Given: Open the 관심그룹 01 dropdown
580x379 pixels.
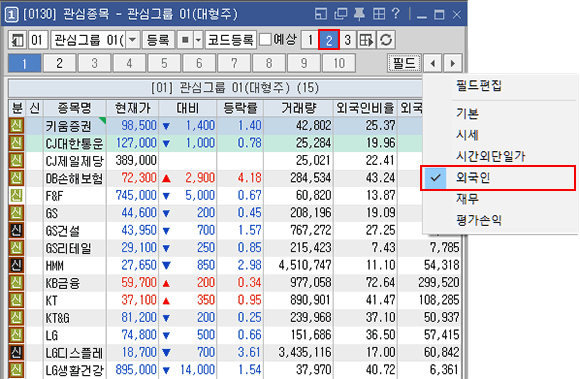Looking at the screenshot, I should pyautogui.click(x=133, y=40).
